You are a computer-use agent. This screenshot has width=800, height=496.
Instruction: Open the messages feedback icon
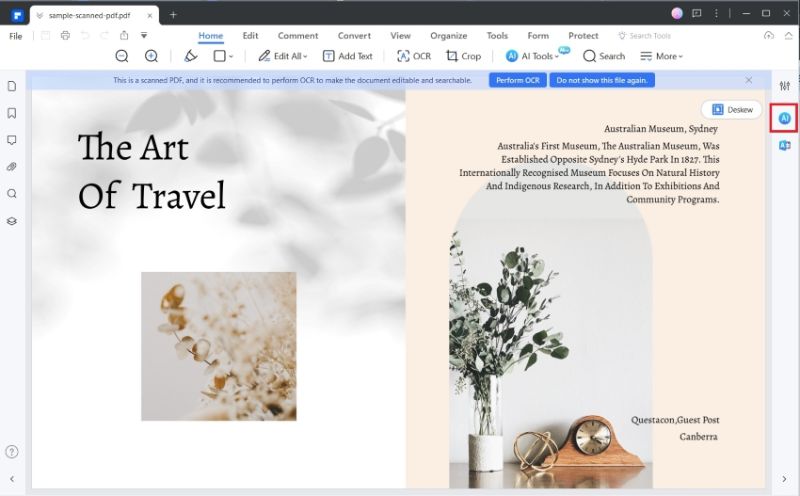coord(697,14)
